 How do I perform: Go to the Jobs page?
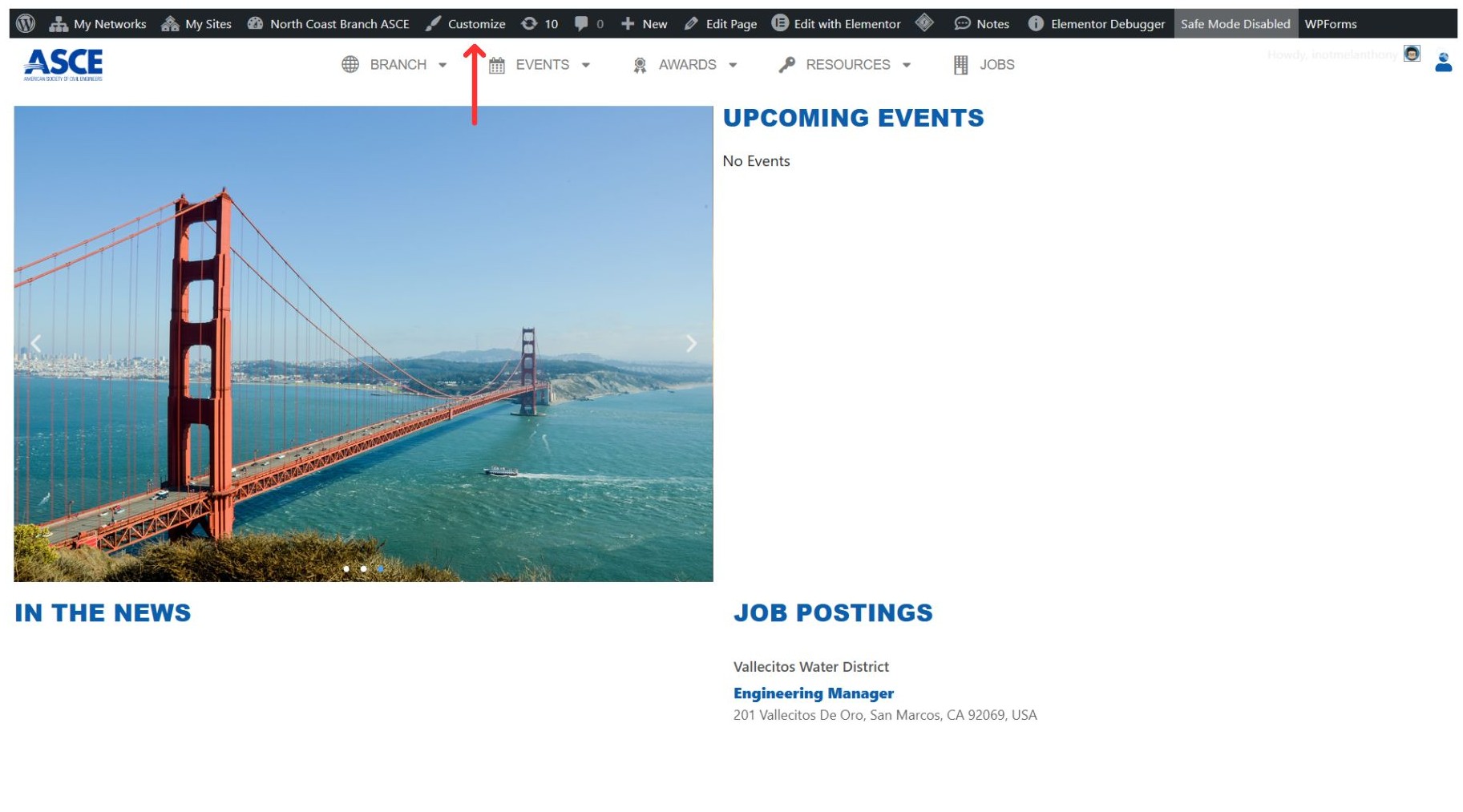pos(984,65)
